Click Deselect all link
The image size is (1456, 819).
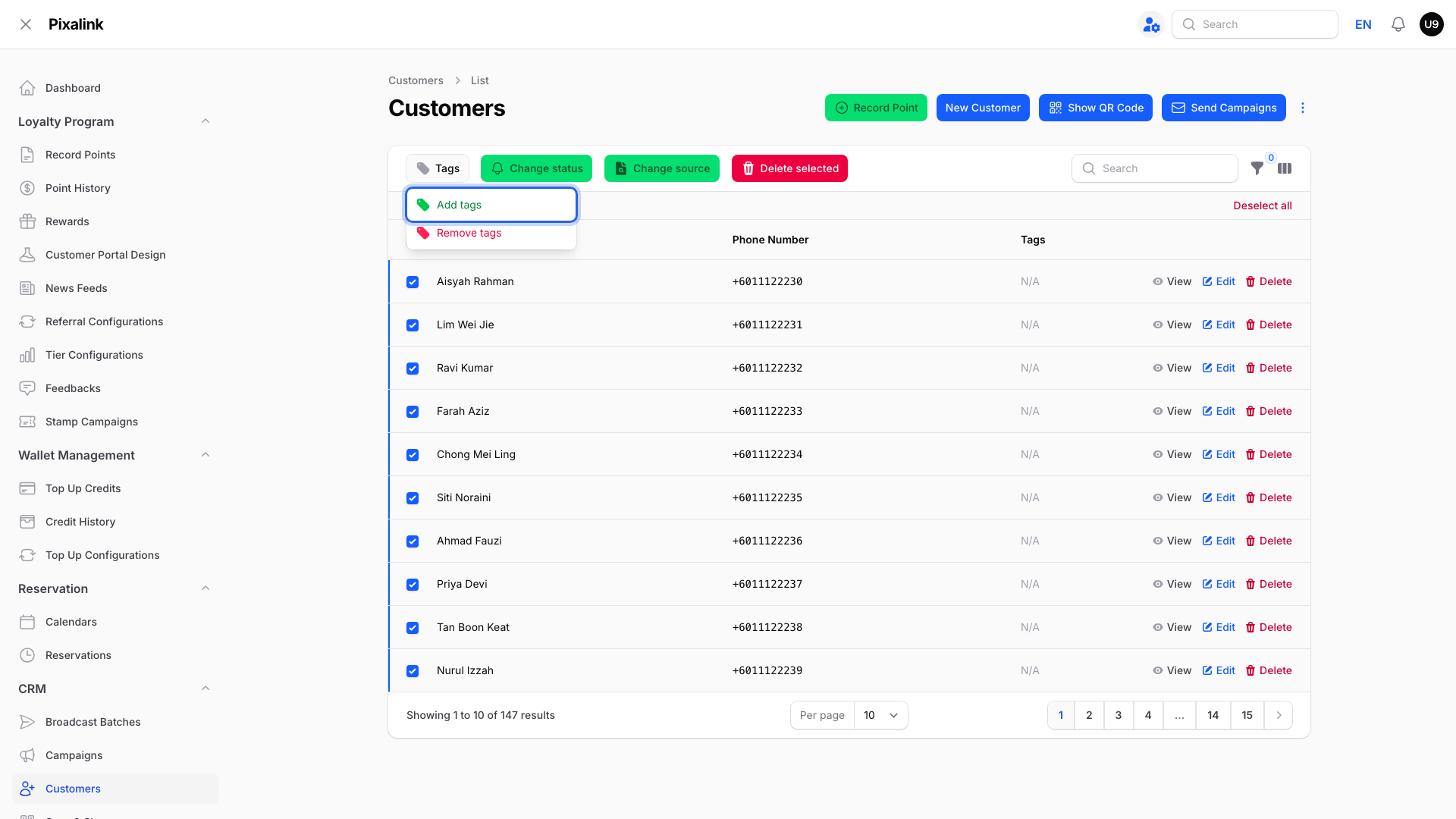pos(1263,206)
